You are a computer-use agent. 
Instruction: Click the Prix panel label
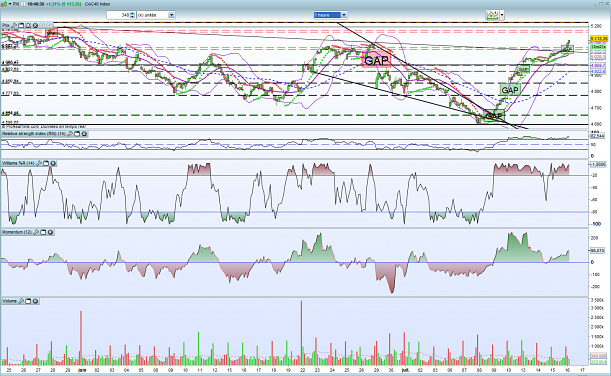(x=6, y=25)
